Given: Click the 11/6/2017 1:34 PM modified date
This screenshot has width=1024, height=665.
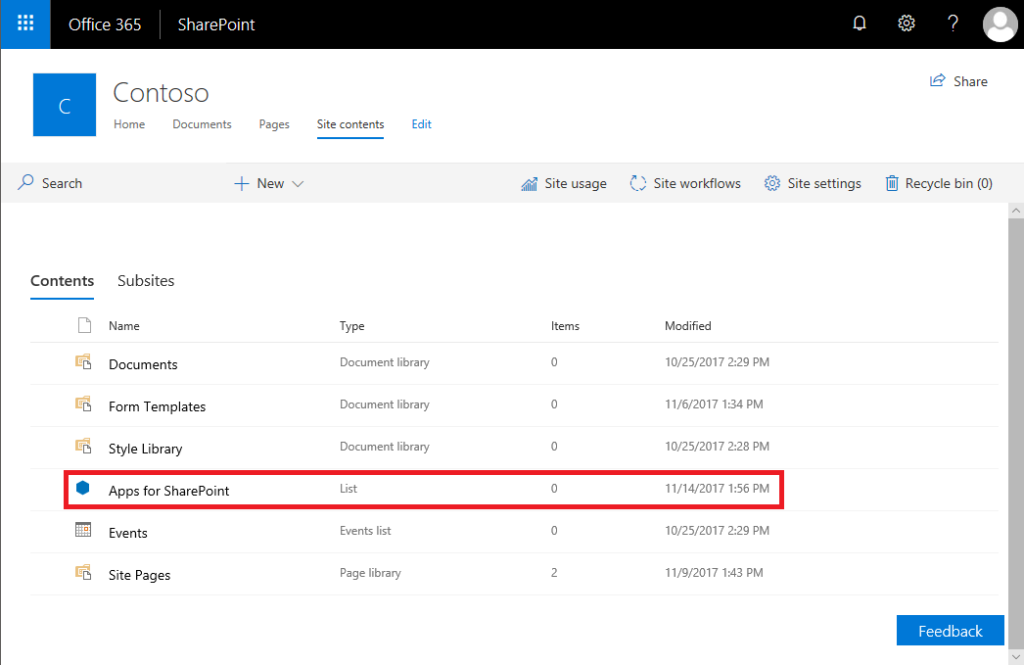Looking at the screenshot, I should click(x=714, y=404).
